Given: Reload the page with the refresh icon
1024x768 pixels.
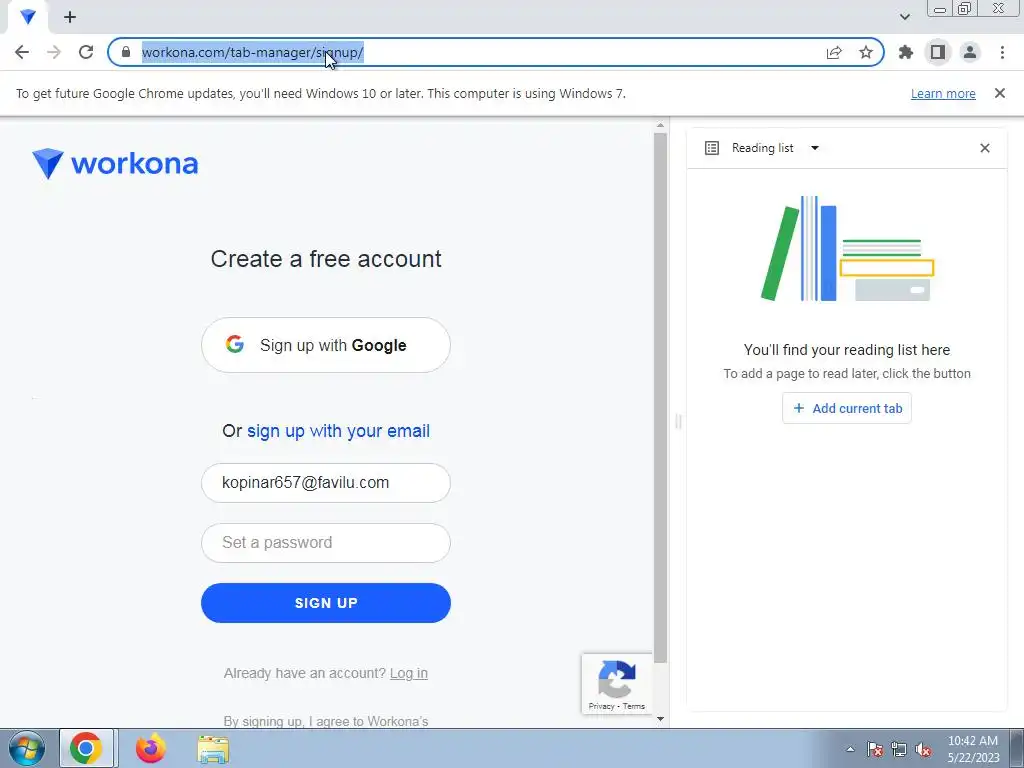Looking at the screenshot, I should (86, 52).
